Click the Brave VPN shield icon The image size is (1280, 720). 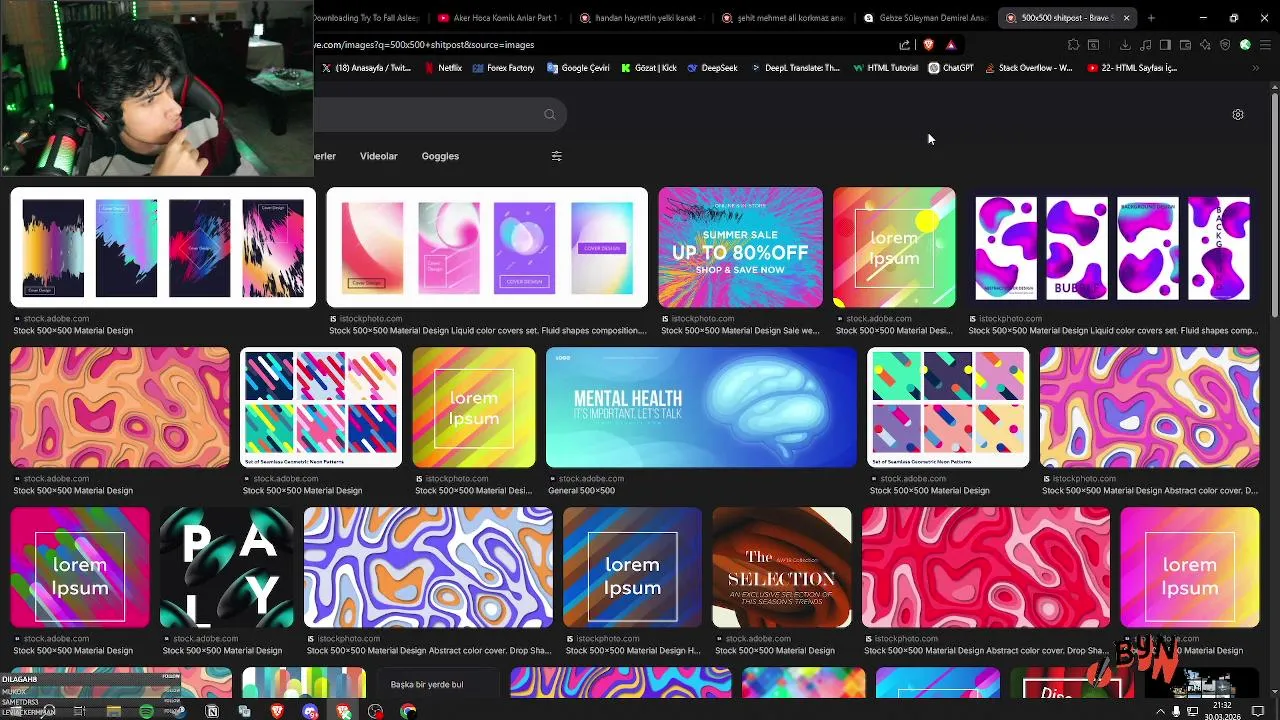coord(1225,45)
